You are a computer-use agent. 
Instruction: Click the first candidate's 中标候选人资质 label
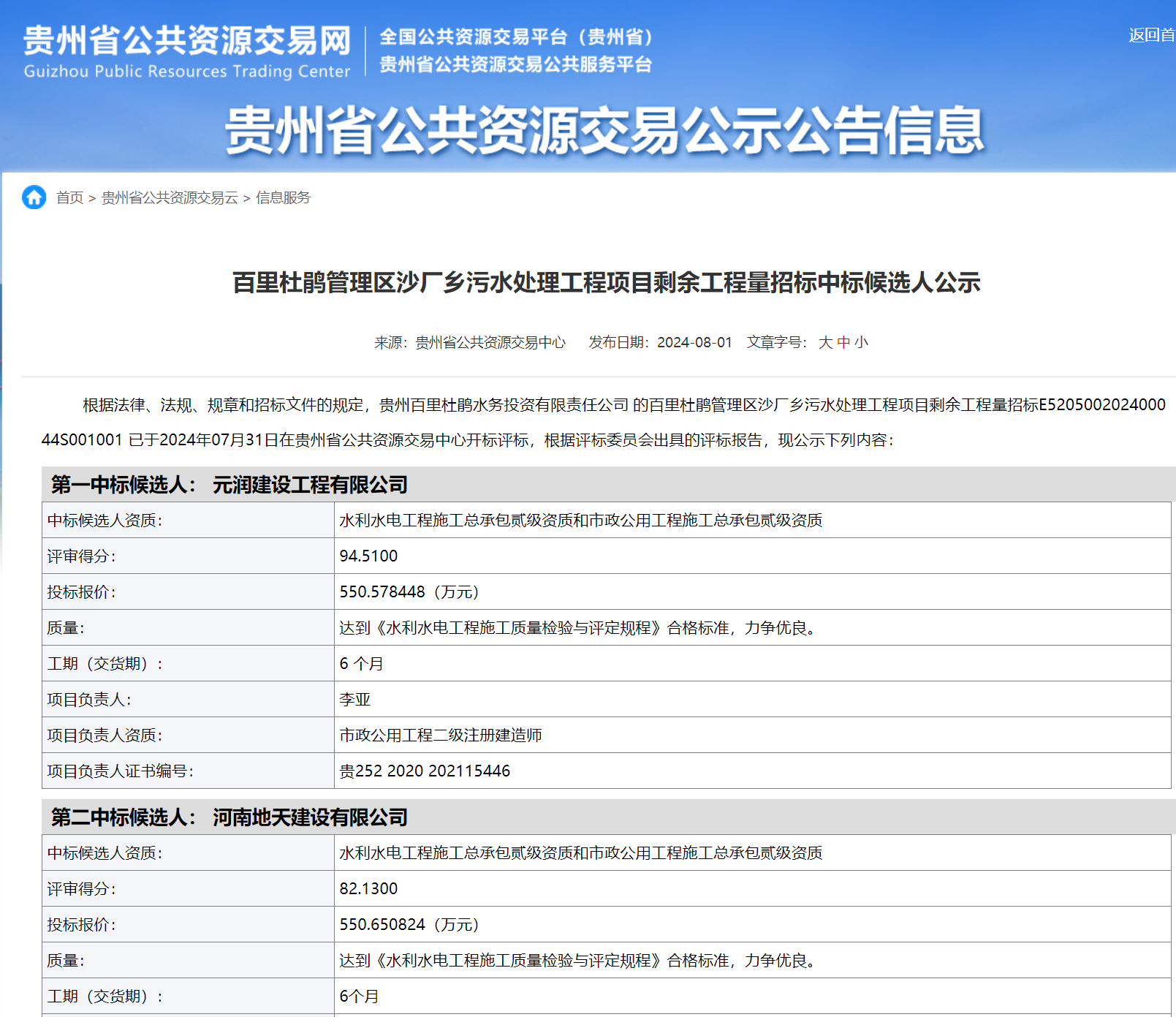(105, 520)
